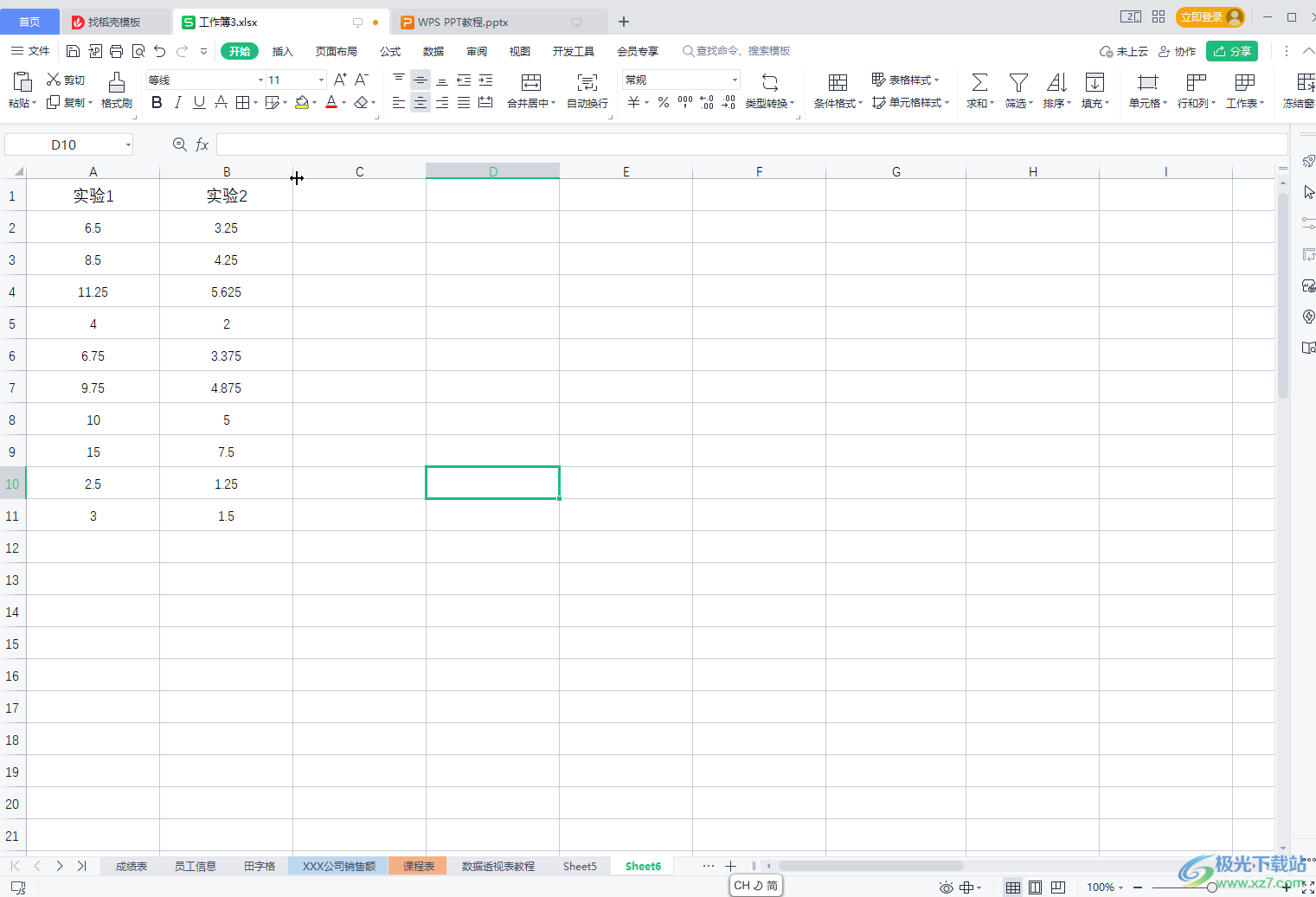Toggle eye-protection mode icon in status bar
Viewport: 1316px width, 897px height.
947,887
